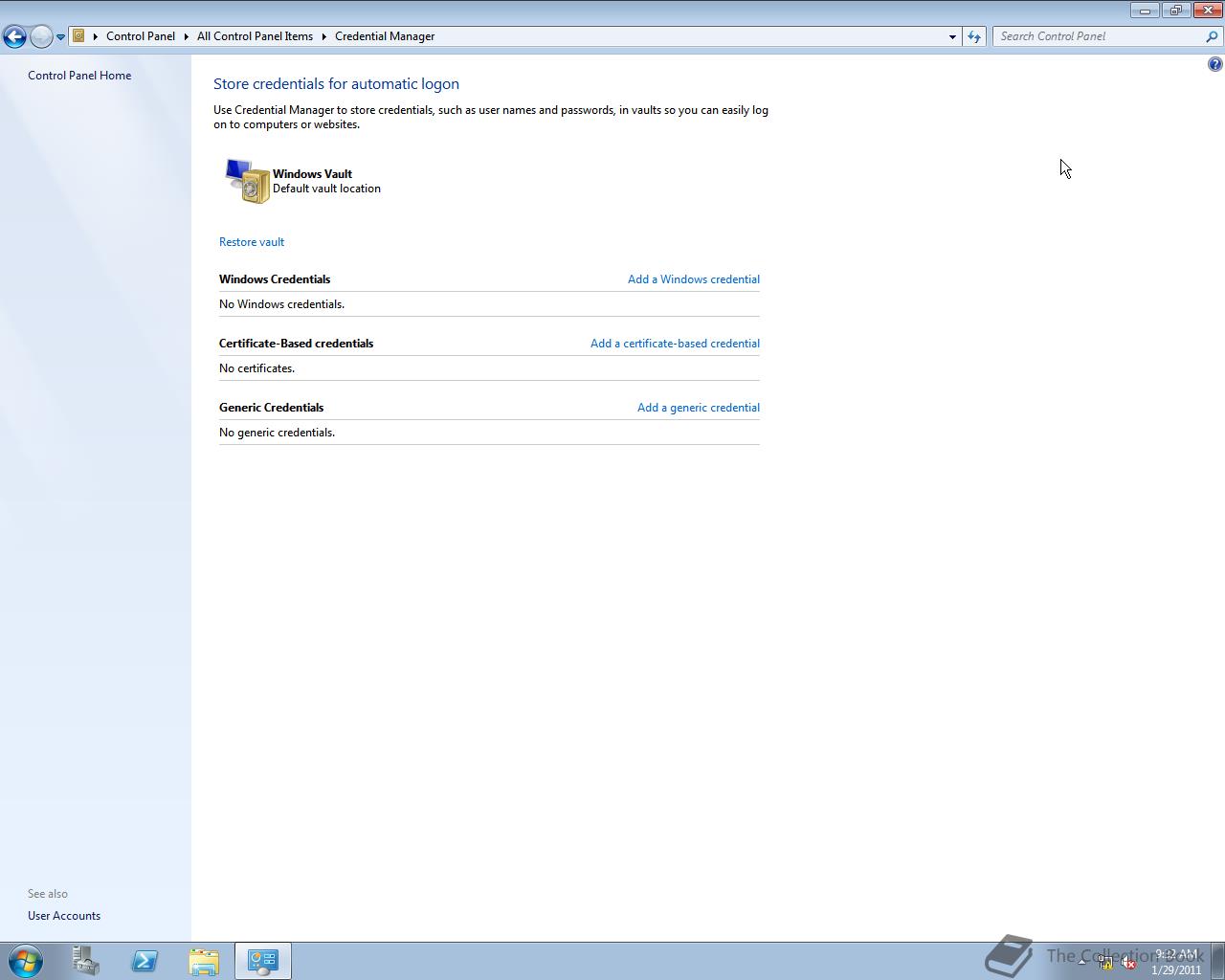Click the muted volume tray icon
Viewport: 1225px width, 980px height.
click(x=1129, y=963)
